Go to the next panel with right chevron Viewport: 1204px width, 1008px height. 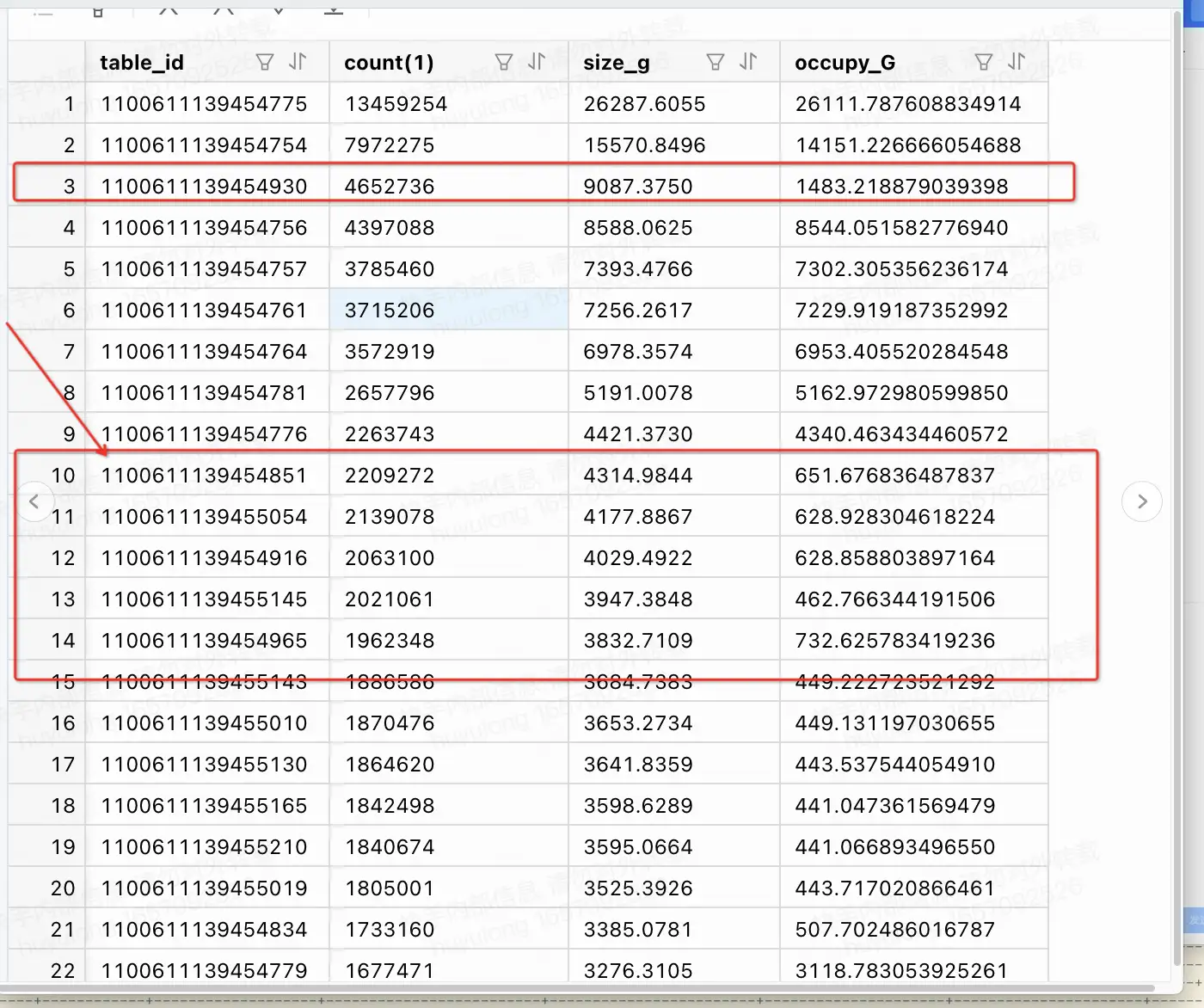1142,501
